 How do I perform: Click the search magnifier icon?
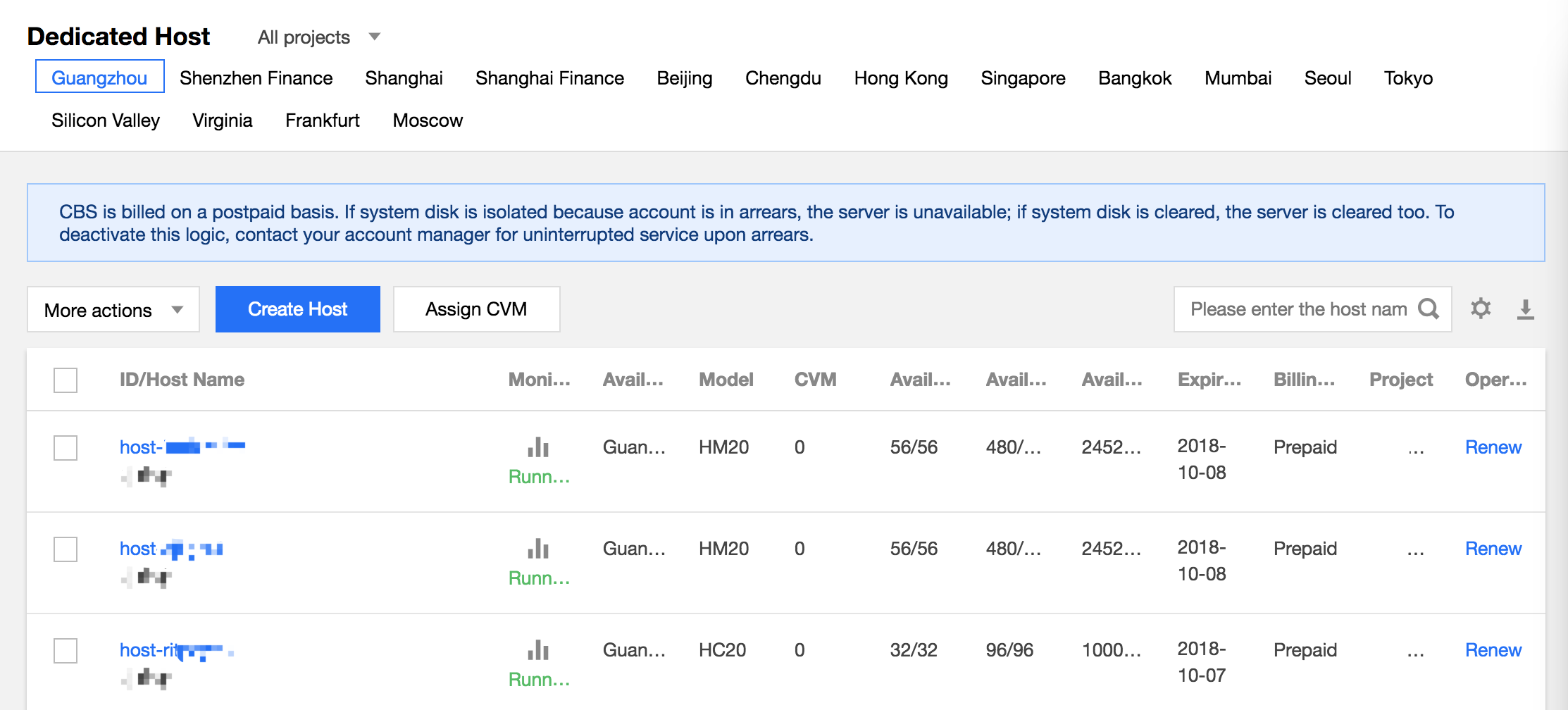(1429, 309)
